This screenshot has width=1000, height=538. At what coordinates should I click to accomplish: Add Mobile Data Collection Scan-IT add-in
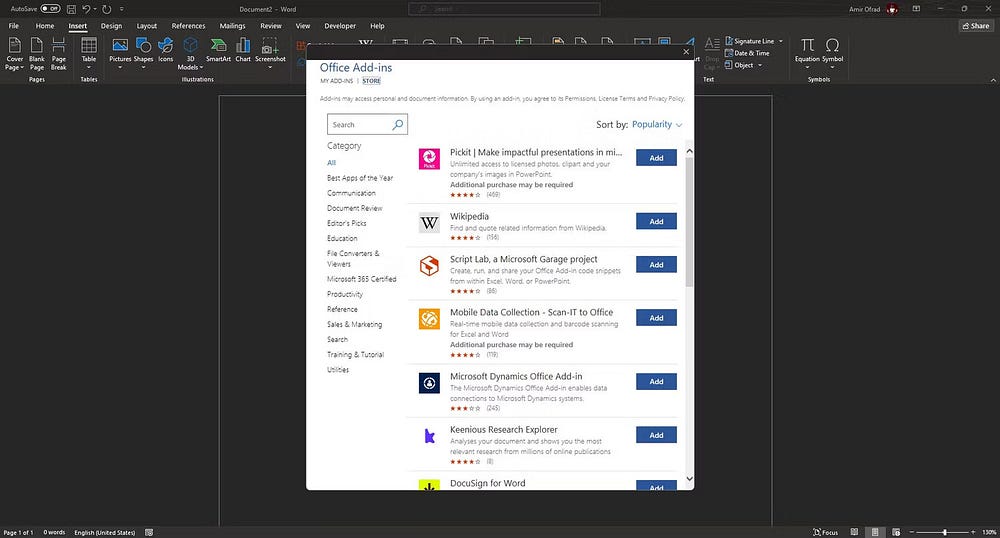[656, 317]
